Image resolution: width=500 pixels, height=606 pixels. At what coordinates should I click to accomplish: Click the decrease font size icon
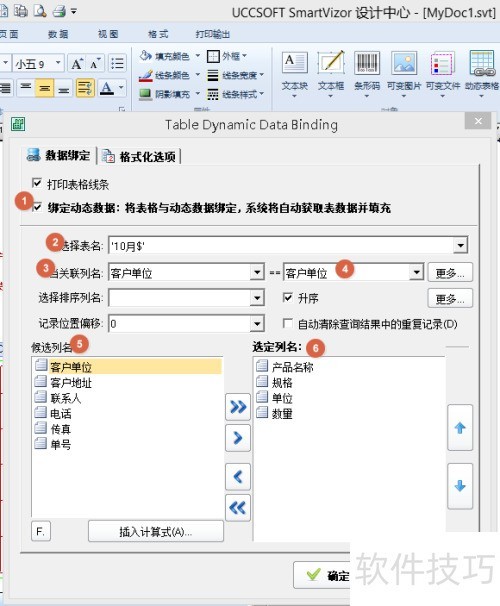[x=95, y=63]
